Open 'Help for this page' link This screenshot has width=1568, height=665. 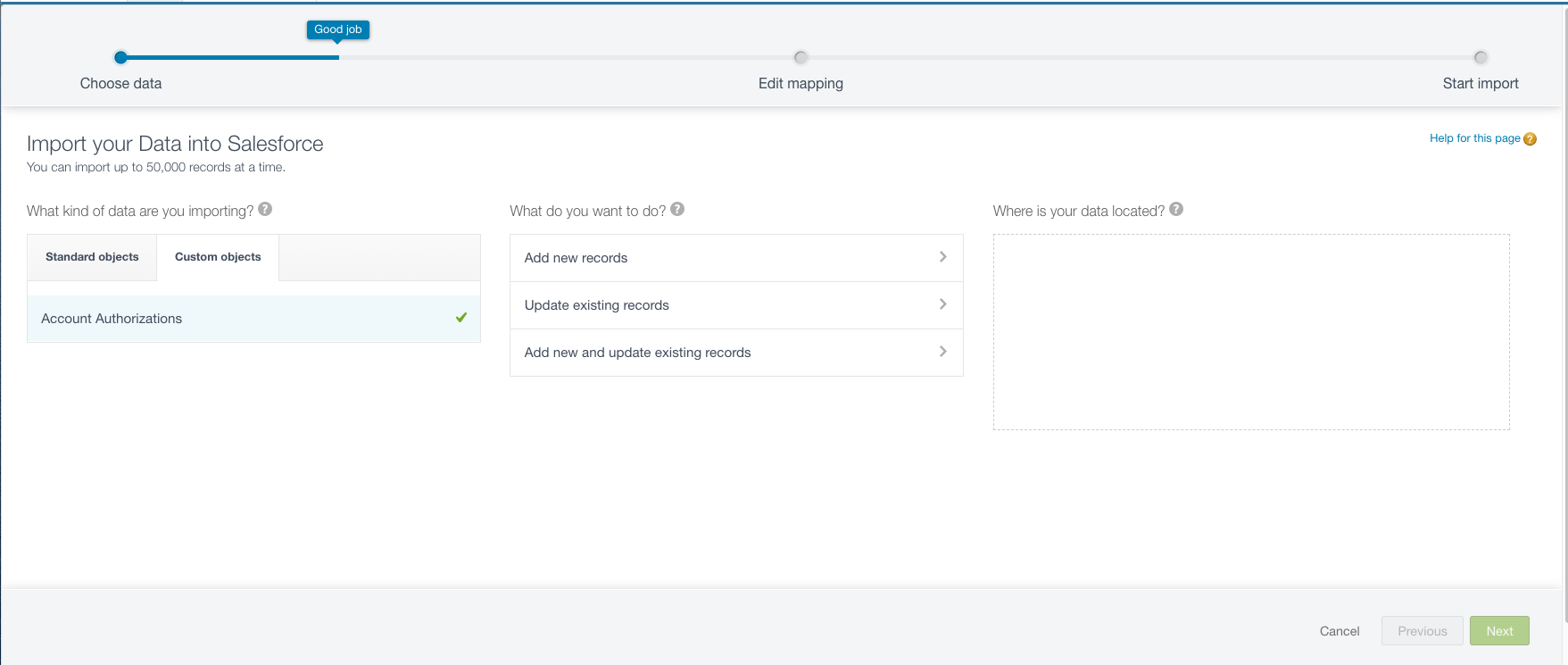point(1474,138)
